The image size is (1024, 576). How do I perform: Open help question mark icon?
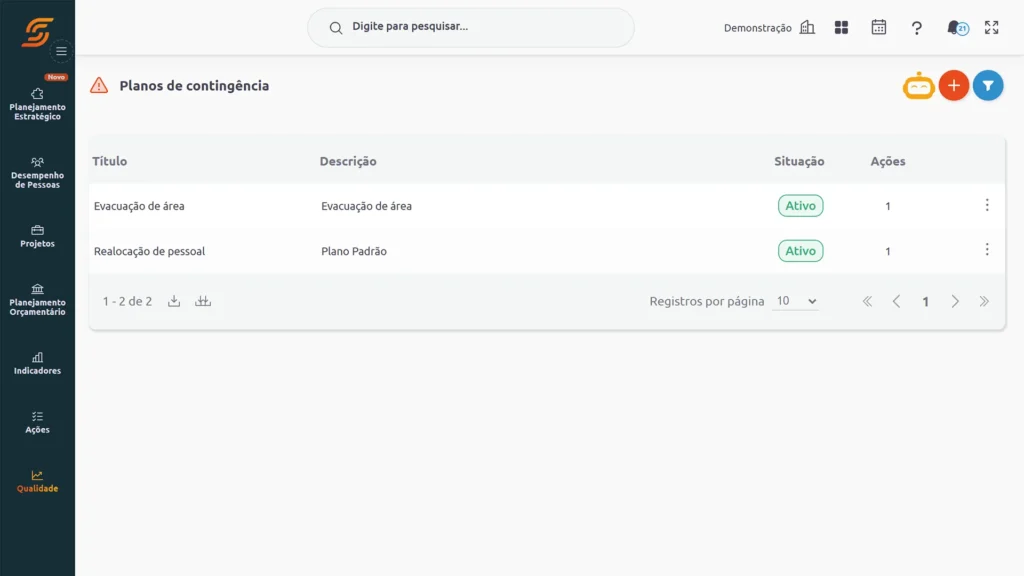tap(917, 28)
